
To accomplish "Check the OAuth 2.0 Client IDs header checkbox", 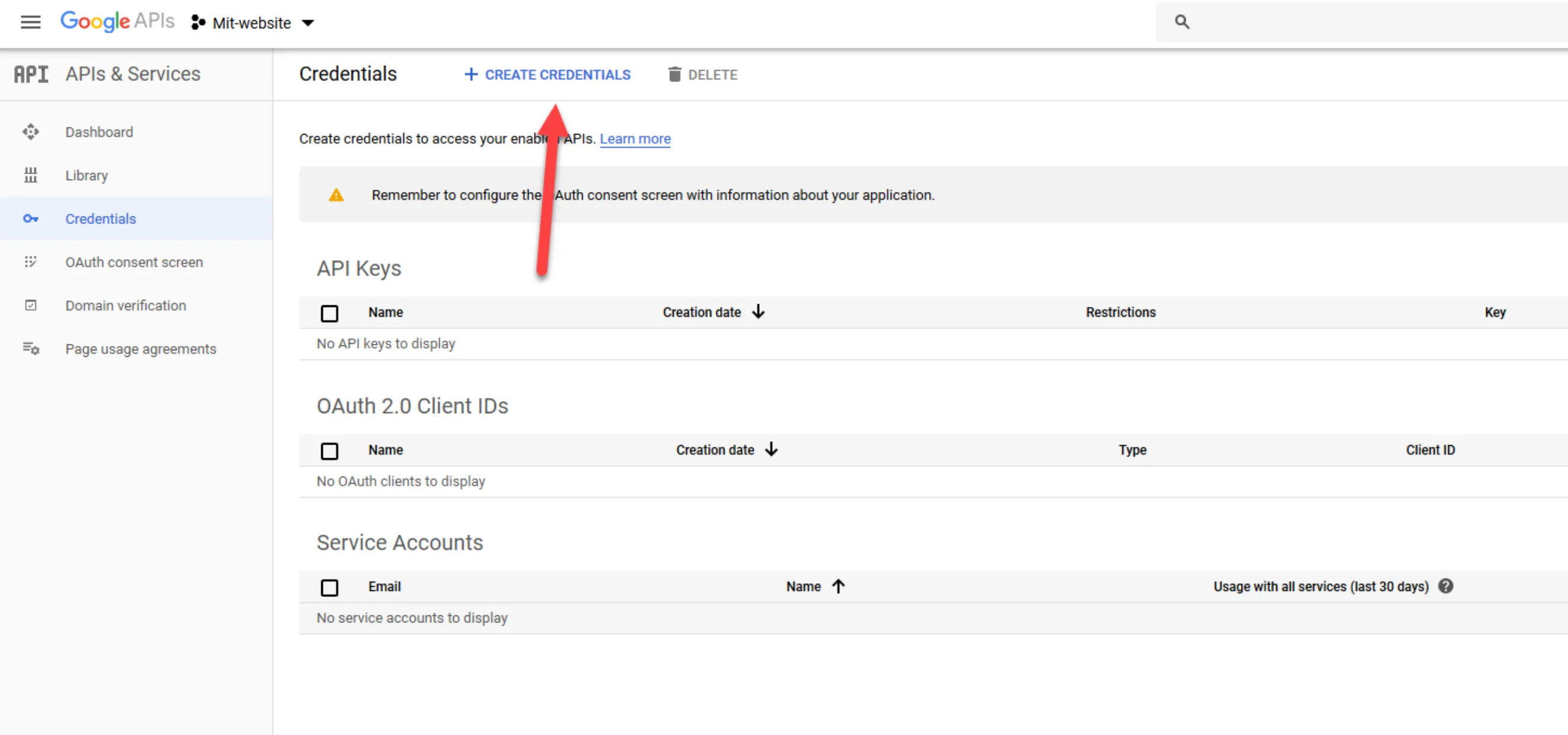I will [x=330, y=450].
